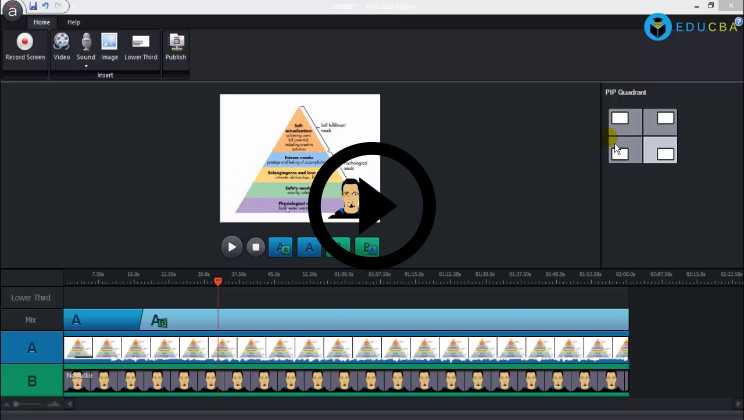Choose the A with B inset mix button
Image resolution: width=744 pixels, height=420 pixels.
[x=281, y=246]
